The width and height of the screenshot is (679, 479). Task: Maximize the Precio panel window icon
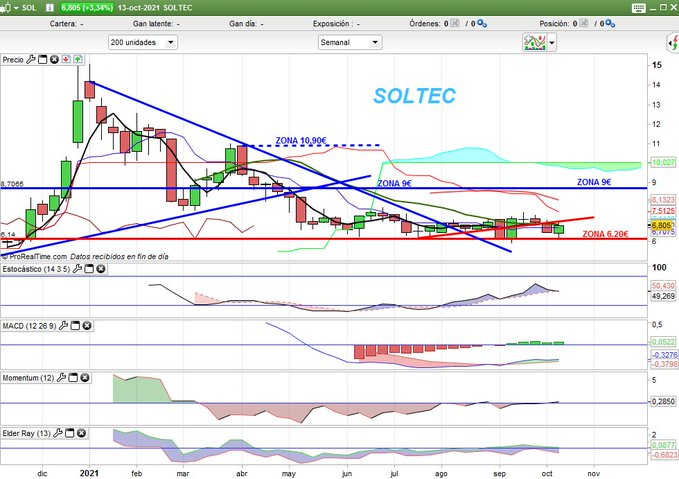(x=42, y=60)
